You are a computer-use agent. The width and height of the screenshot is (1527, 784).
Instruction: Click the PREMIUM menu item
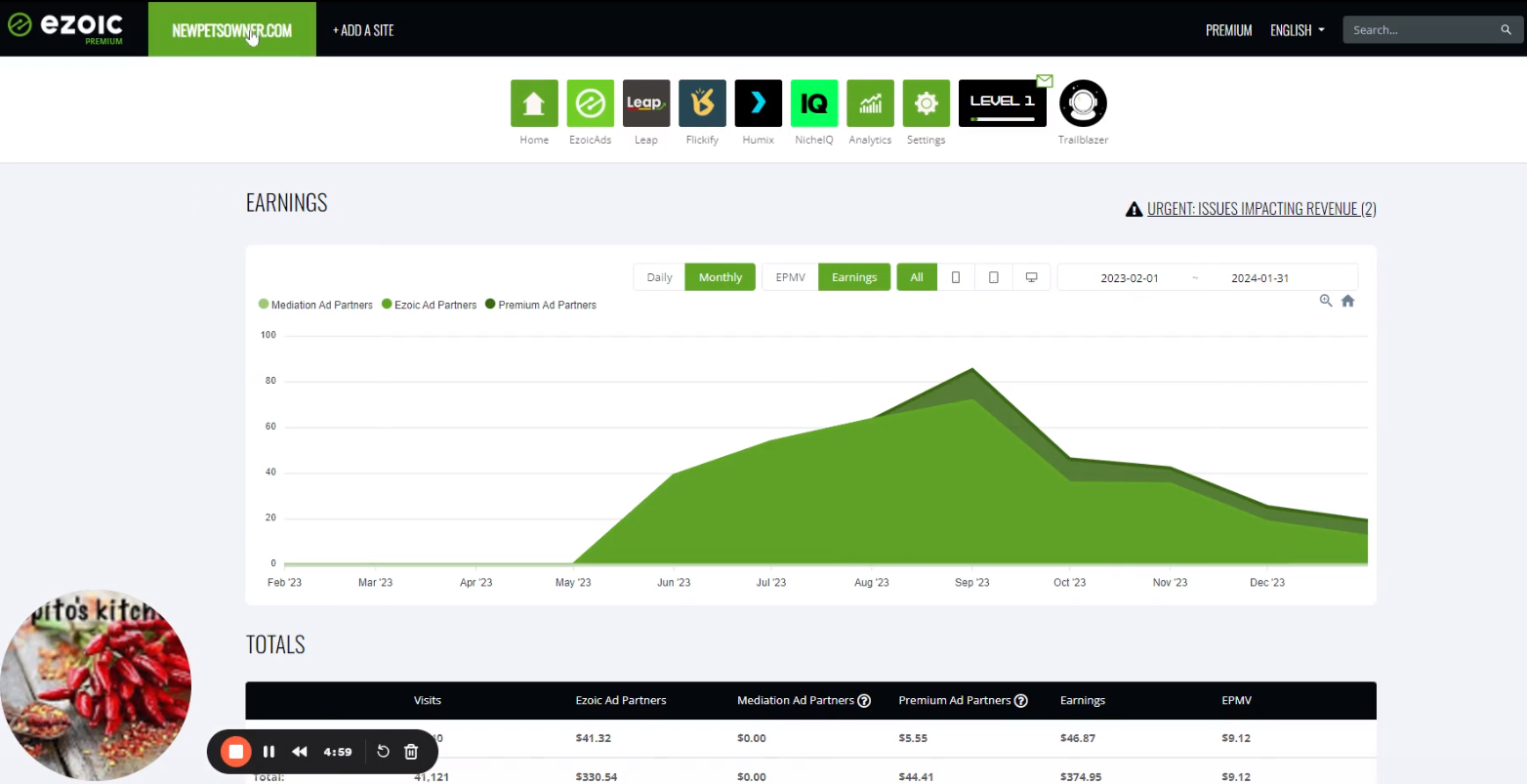(x=1228, y=30)
